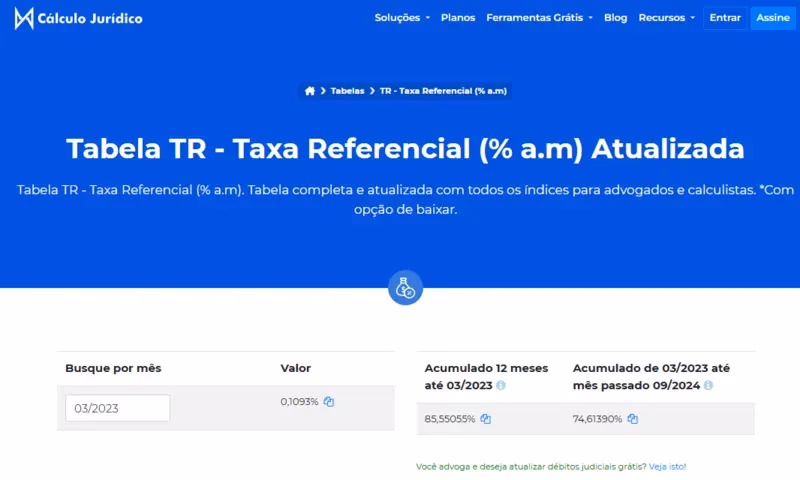Expand the Recursos menu
The width and height of the screenshot is (800, 480).
pyautogui.click(x=666, y=18)
